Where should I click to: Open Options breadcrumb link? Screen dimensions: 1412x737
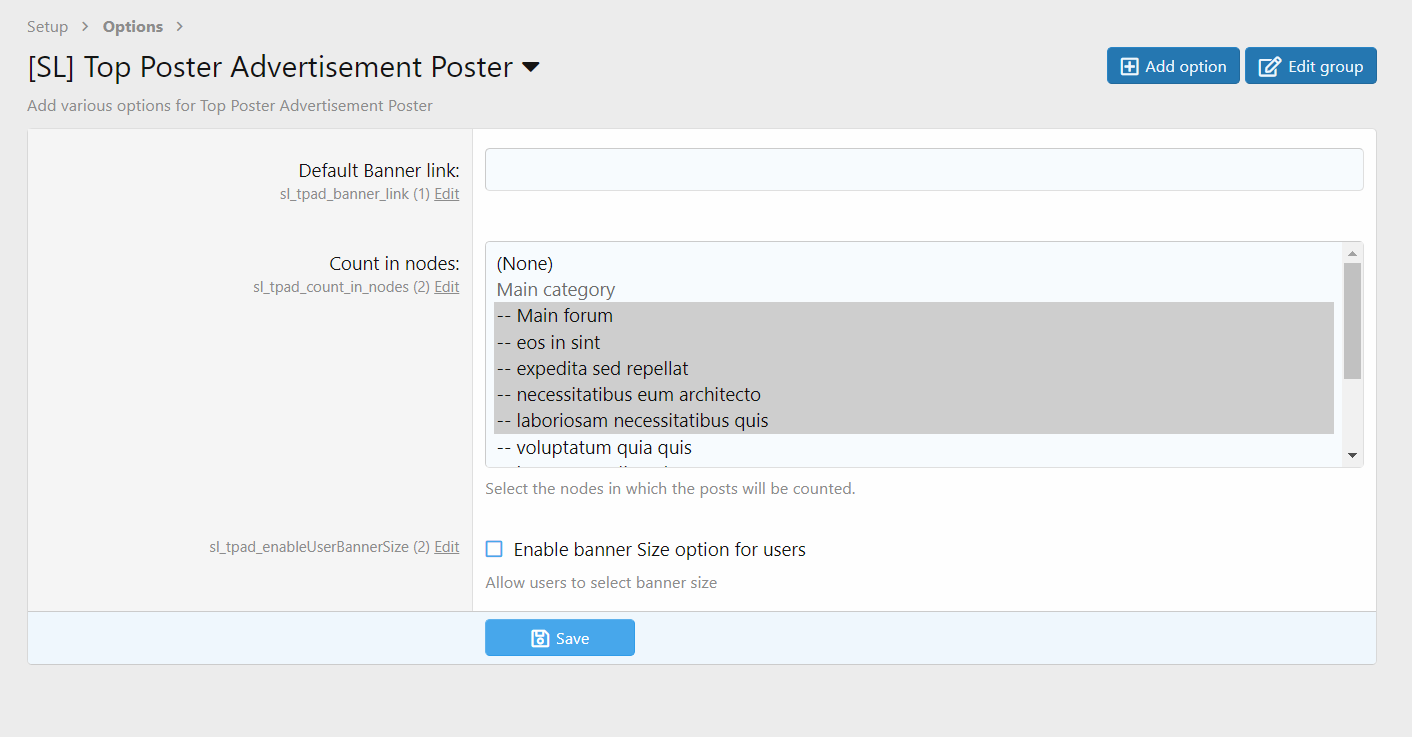coord(132,27)
